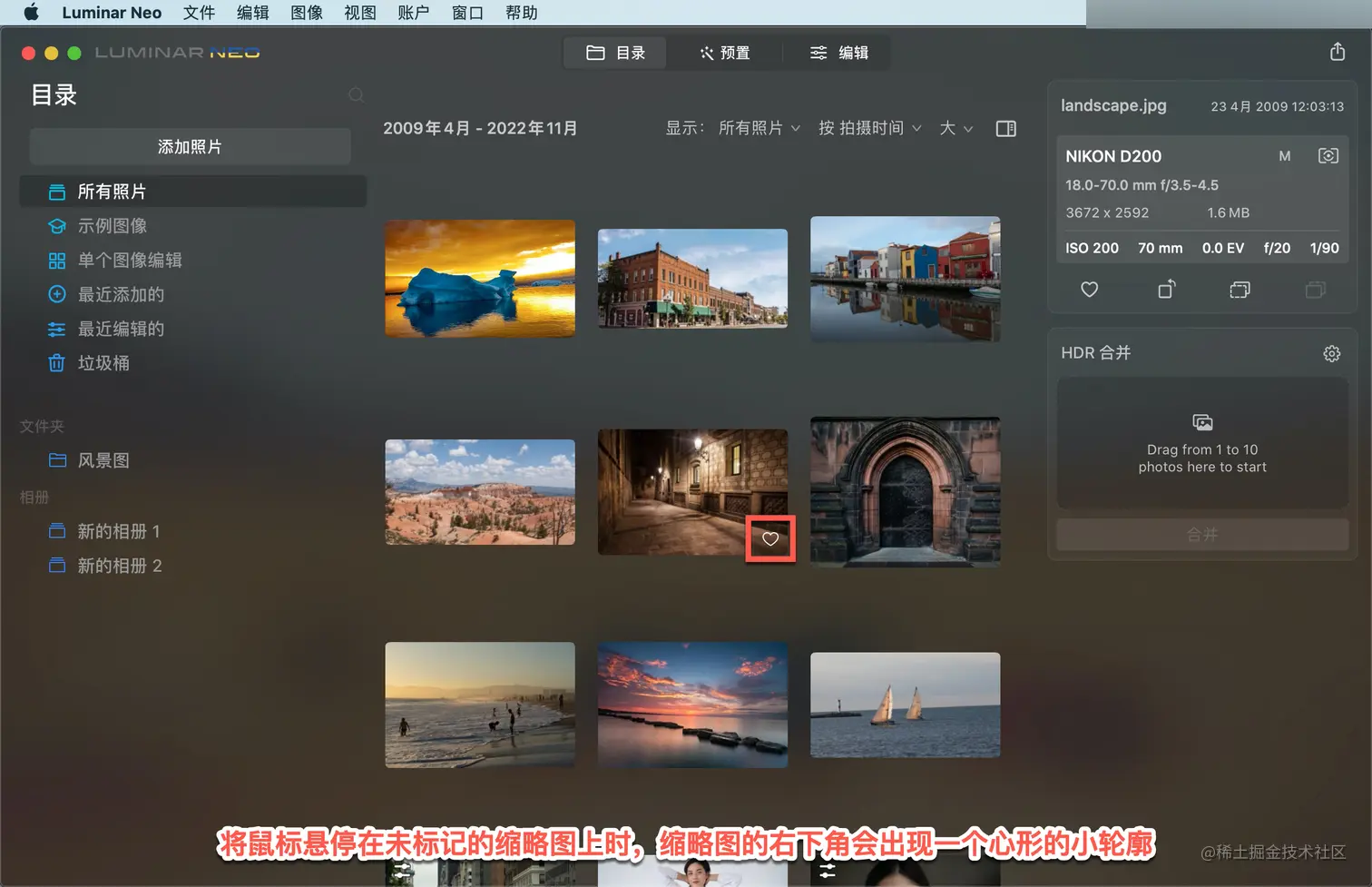This screenshot has height=887, width=1372.
Task: Select the beach with people thumbnail
Action: [x=480, y=705]
